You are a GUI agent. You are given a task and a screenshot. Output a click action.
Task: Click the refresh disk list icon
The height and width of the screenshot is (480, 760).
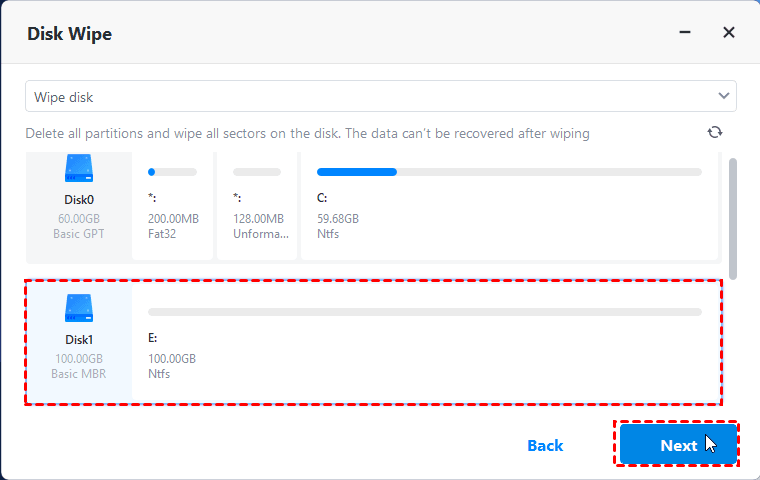click(x=714, y=133)
